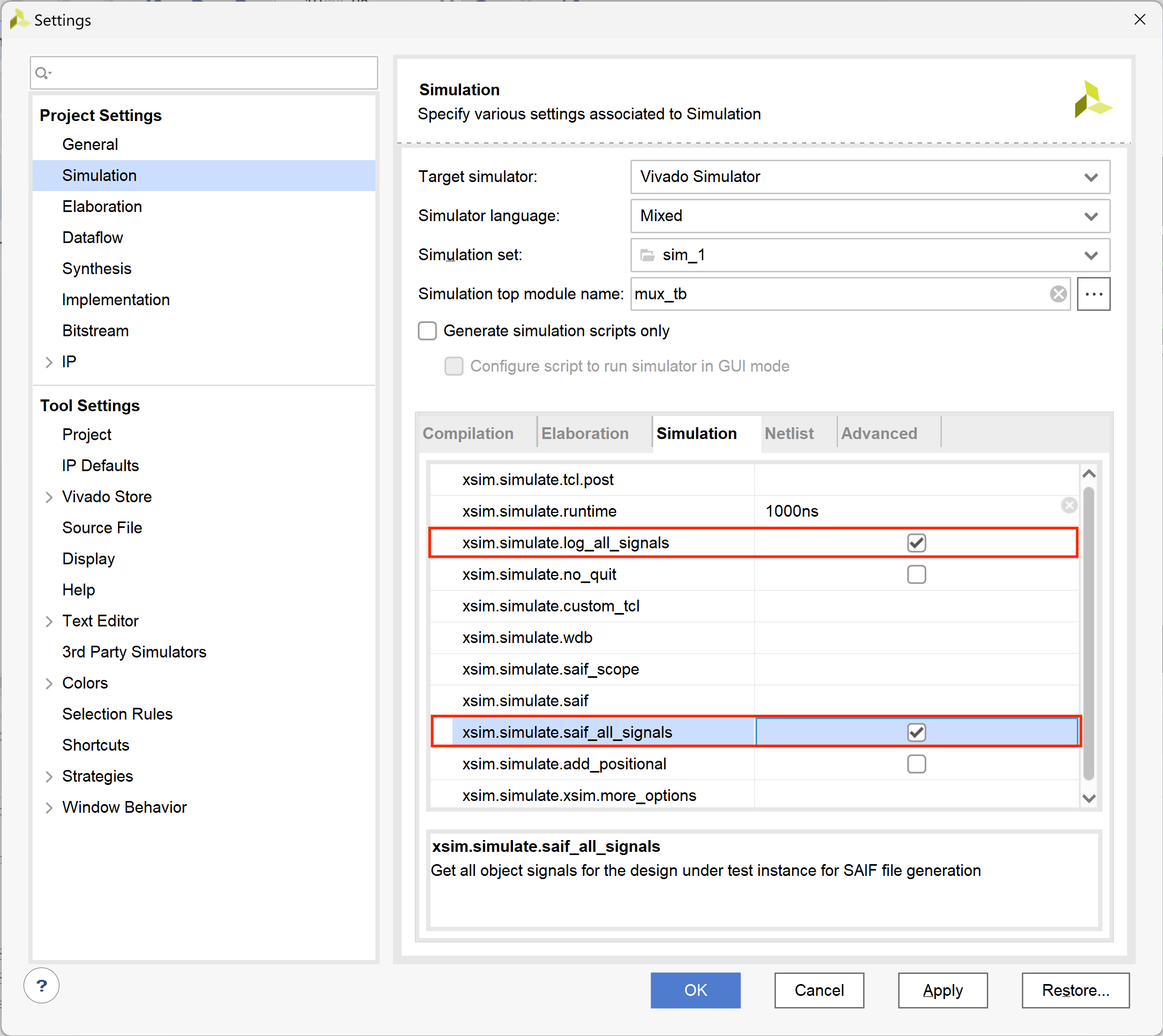Click the properties list vertical scrollbar
The image size is (1163, 1036).
pyautogui.click(x=1088, y=632)
